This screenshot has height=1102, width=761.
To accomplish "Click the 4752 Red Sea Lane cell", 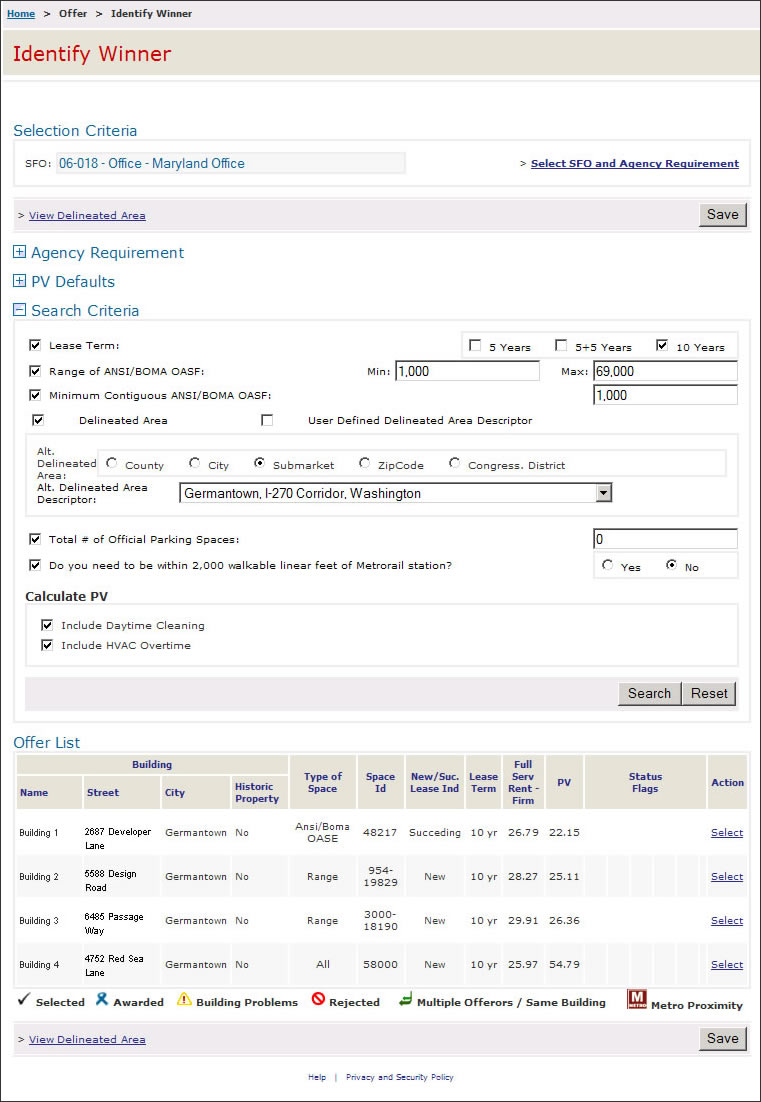I will 122,966.
